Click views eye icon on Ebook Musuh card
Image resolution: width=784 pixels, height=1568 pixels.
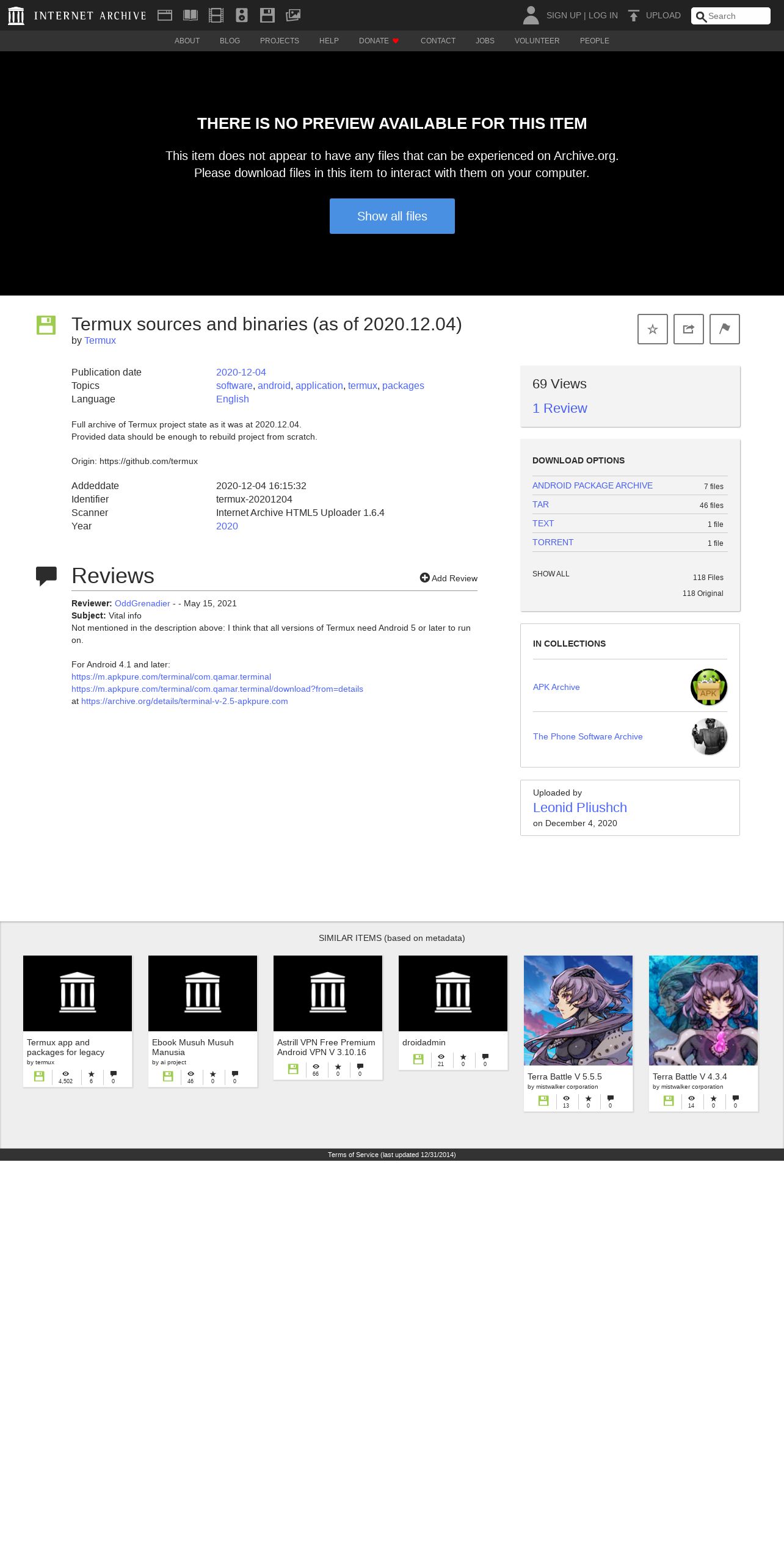pos(191,1073)
